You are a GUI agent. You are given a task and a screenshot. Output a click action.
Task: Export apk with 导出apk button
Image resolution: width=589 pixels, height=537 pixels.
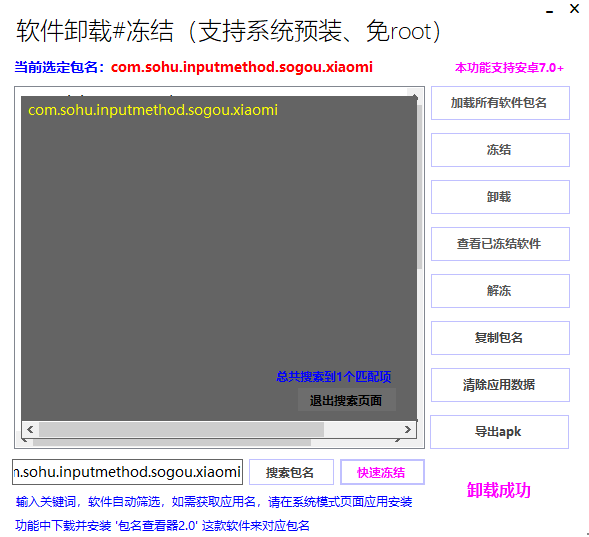(x=499, y=432)
